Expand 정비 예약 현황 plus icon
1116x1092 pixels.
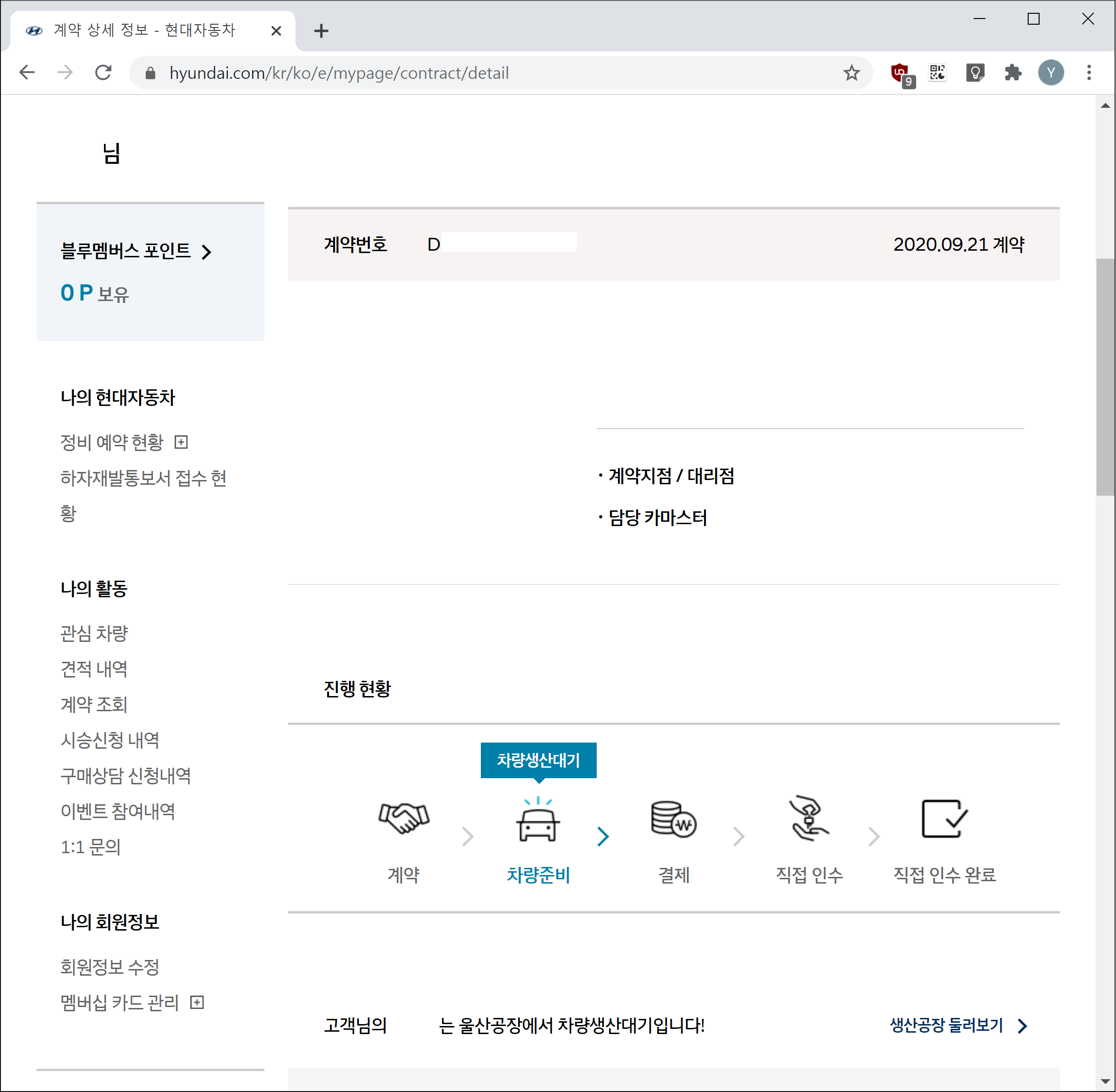point(181,442)
